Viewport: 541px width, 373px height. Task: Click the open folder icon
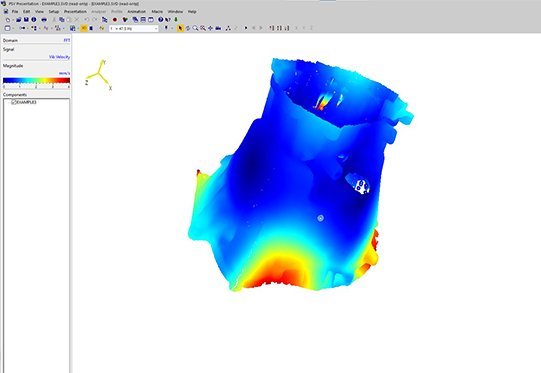(x=18, y=20)
